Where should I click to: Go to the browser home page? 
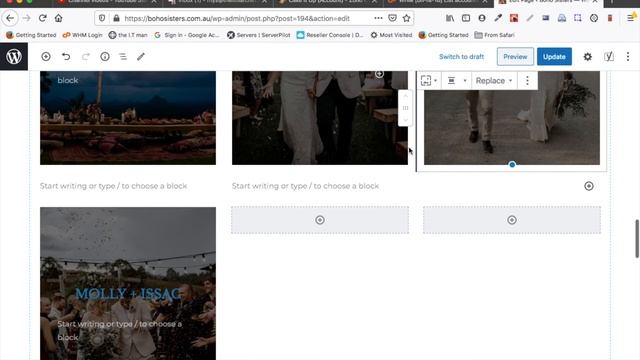point(58,18)
